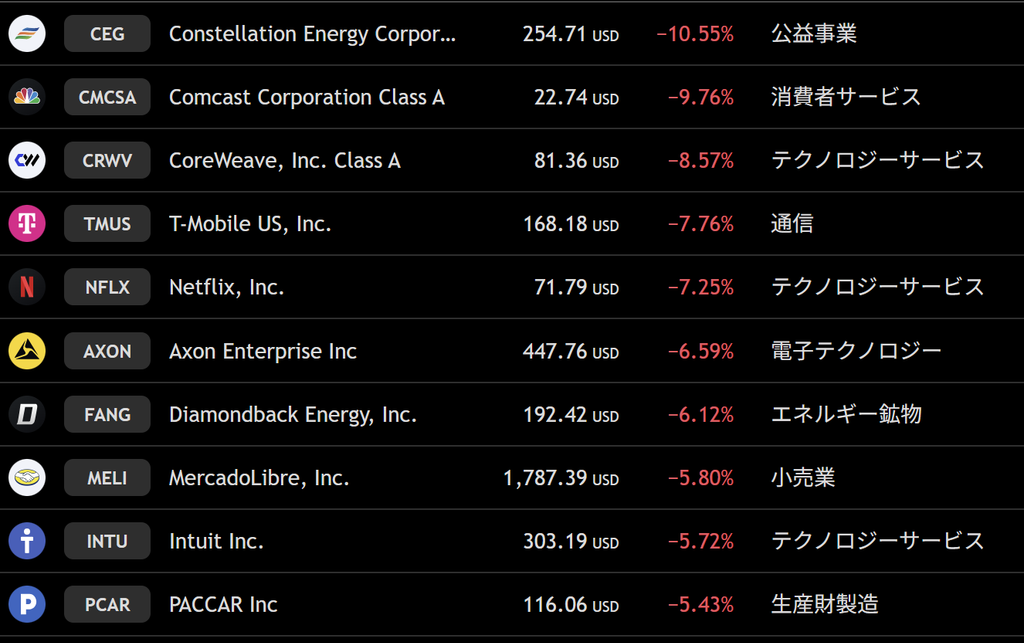This screenshot has height=643, width=1024.
Task: Click the pink T-Mobile logo icon
Action: 27,223
